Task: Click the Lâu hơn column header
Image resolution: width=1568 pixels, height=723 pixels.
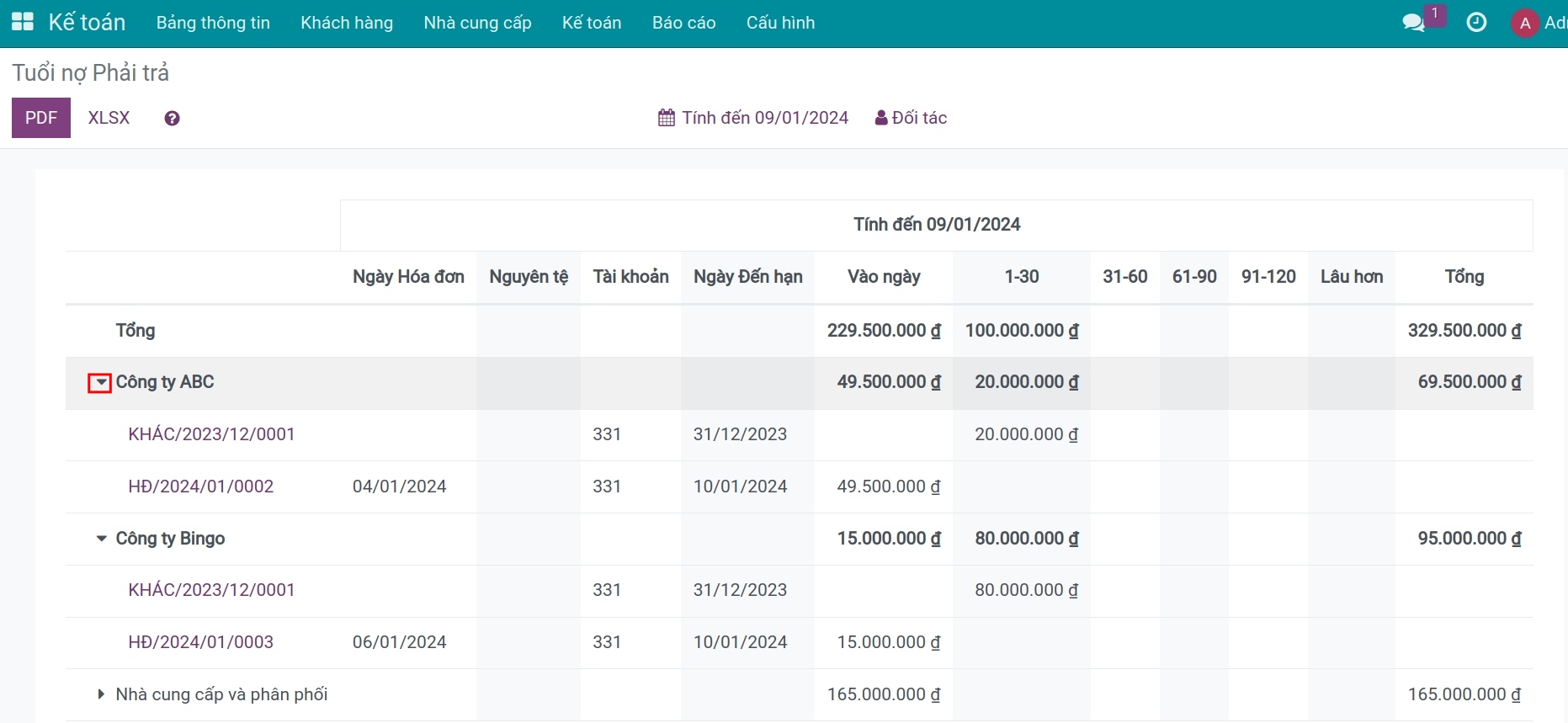Action: tap(1352, 277)
